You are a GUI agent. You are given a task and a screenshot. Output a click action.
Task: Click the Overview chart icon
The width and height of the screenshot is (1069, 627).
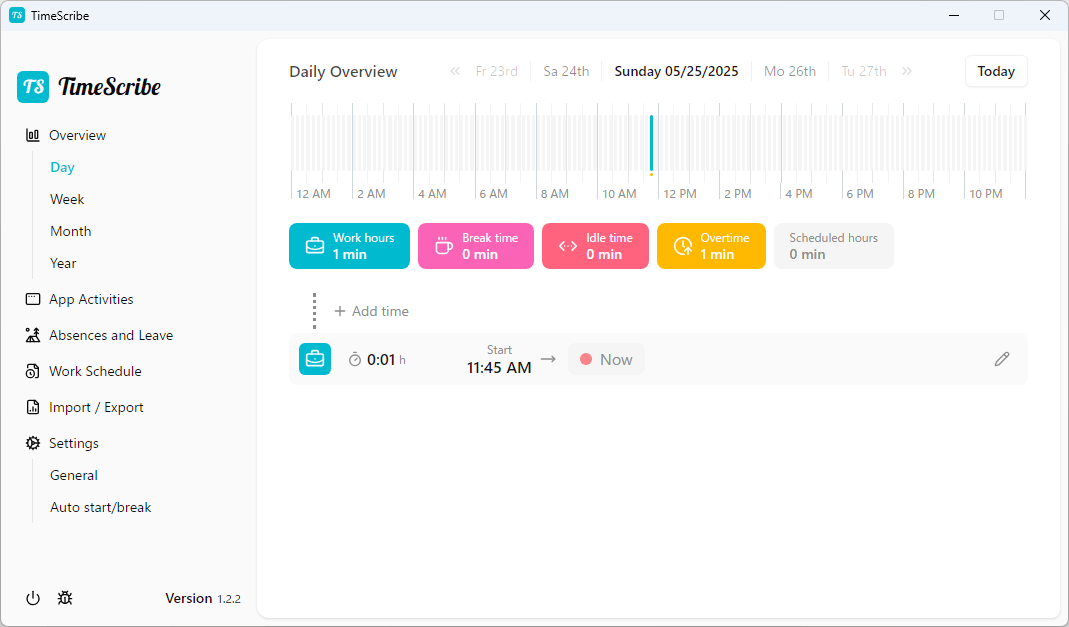pos(33,135)
